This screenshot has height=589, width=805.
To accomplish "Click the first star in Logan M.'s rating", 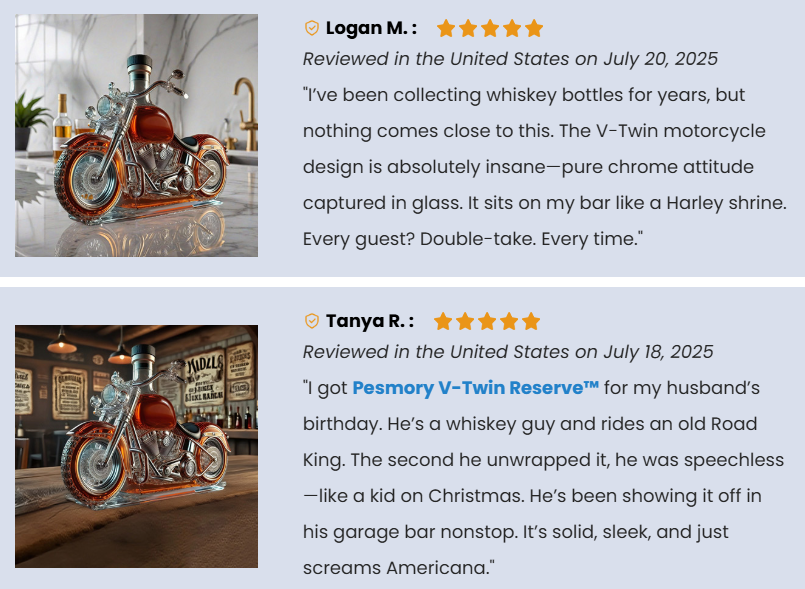I will [x=446, y=28].
